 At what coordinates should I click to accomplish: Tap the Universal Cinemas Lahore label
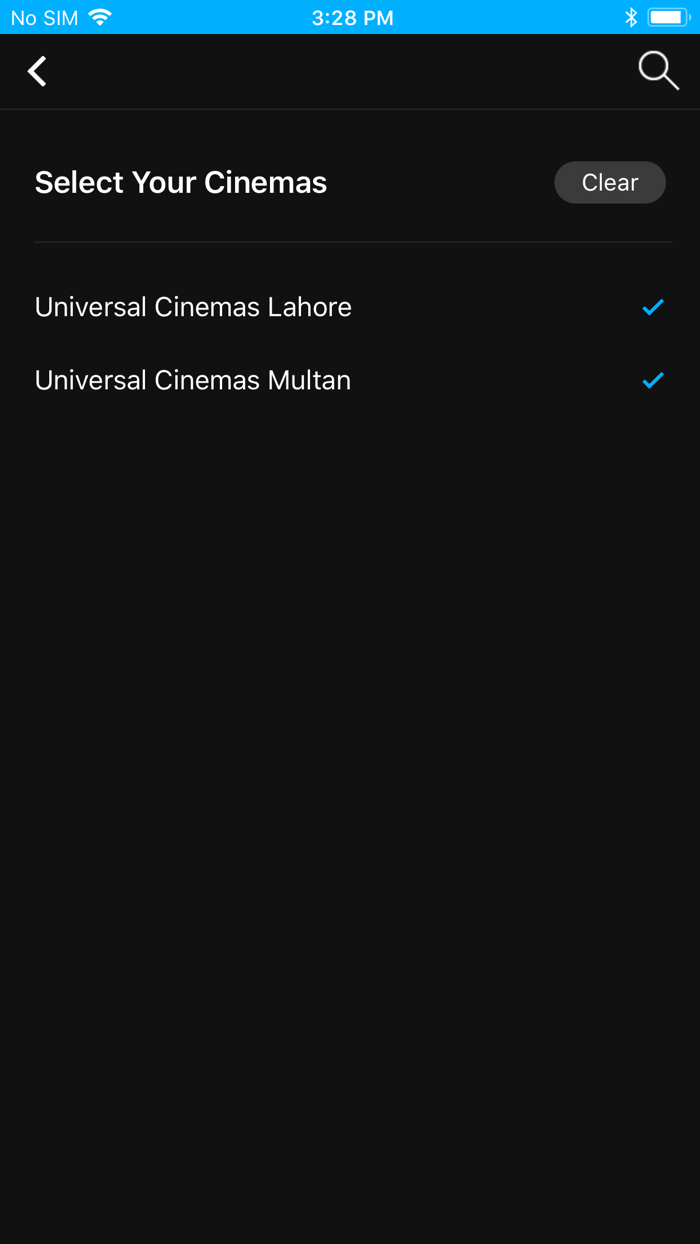pos(193,307)
